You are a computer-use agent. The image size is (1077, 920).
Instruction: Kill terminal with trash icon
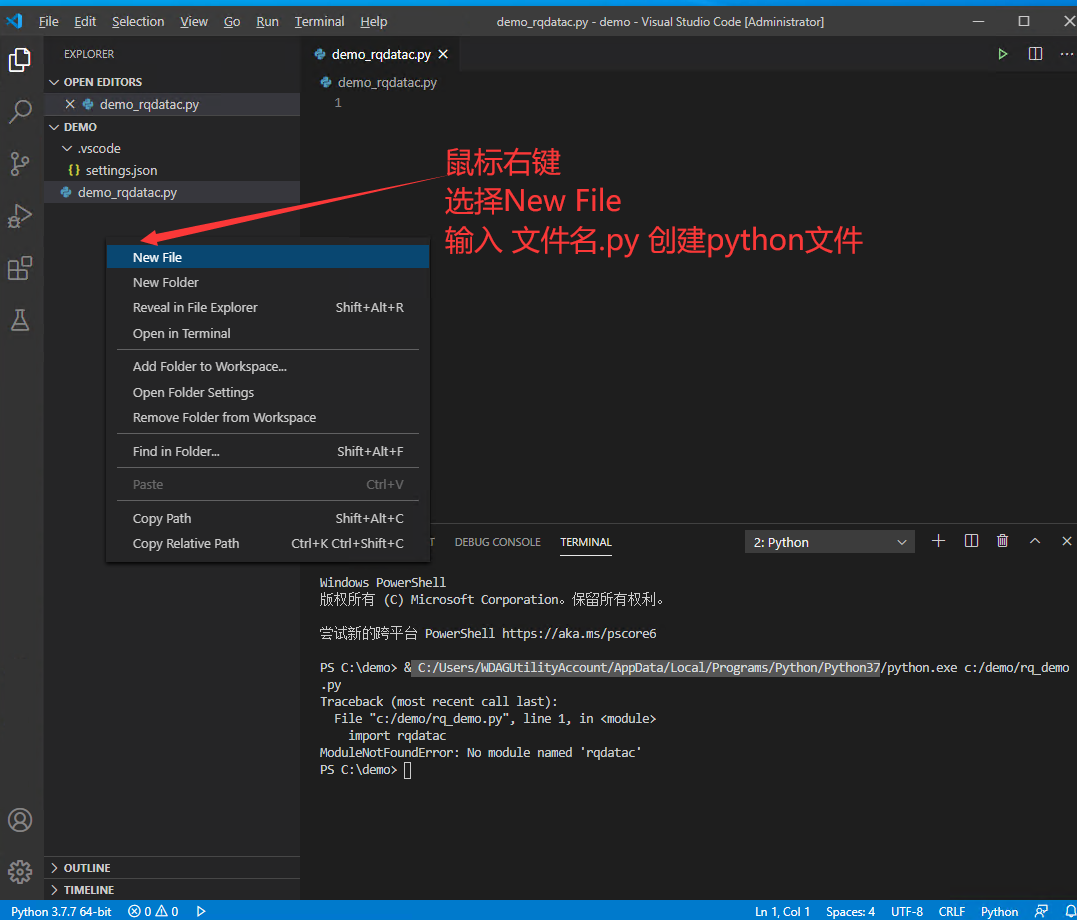pos(1002,541)
